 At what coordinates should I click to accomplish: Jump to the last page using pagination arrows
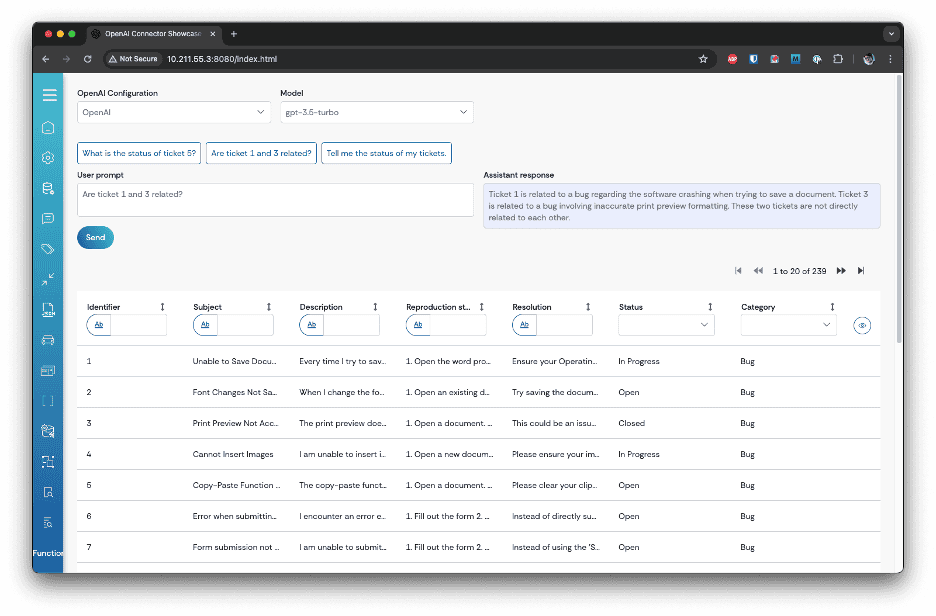pyautogui.click(x=861, y=270)
